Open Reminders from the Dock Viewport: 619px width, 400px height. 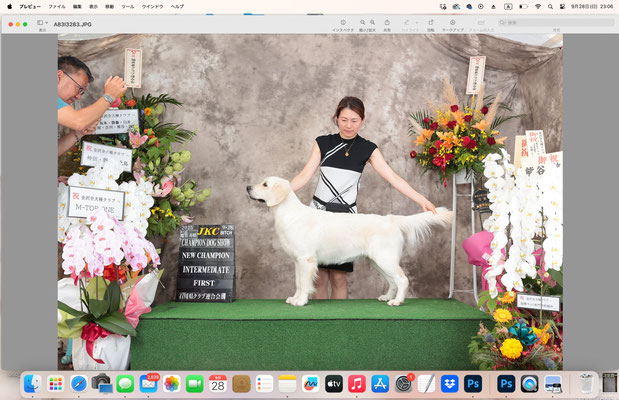pos(264,384)
